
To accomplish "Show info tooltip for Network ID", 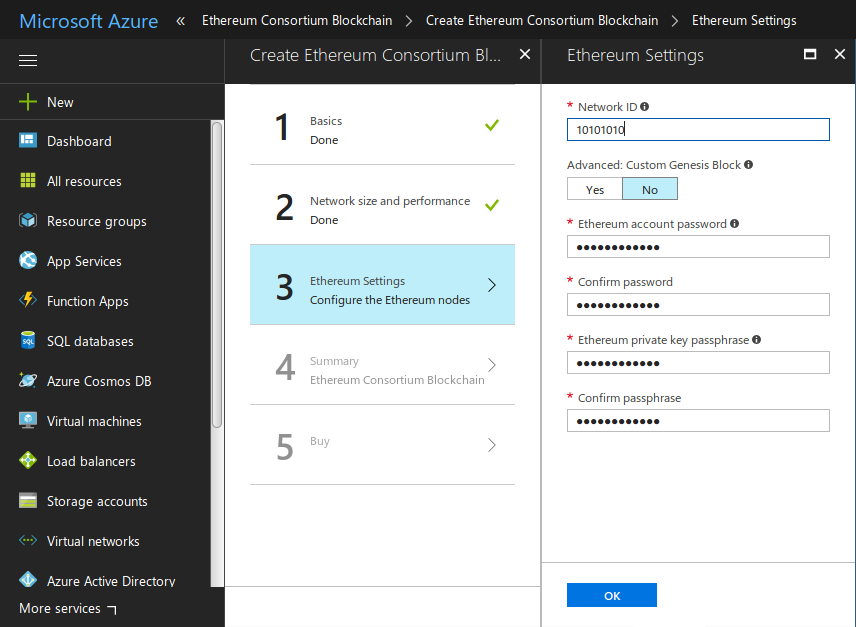I will click(645, 106).
